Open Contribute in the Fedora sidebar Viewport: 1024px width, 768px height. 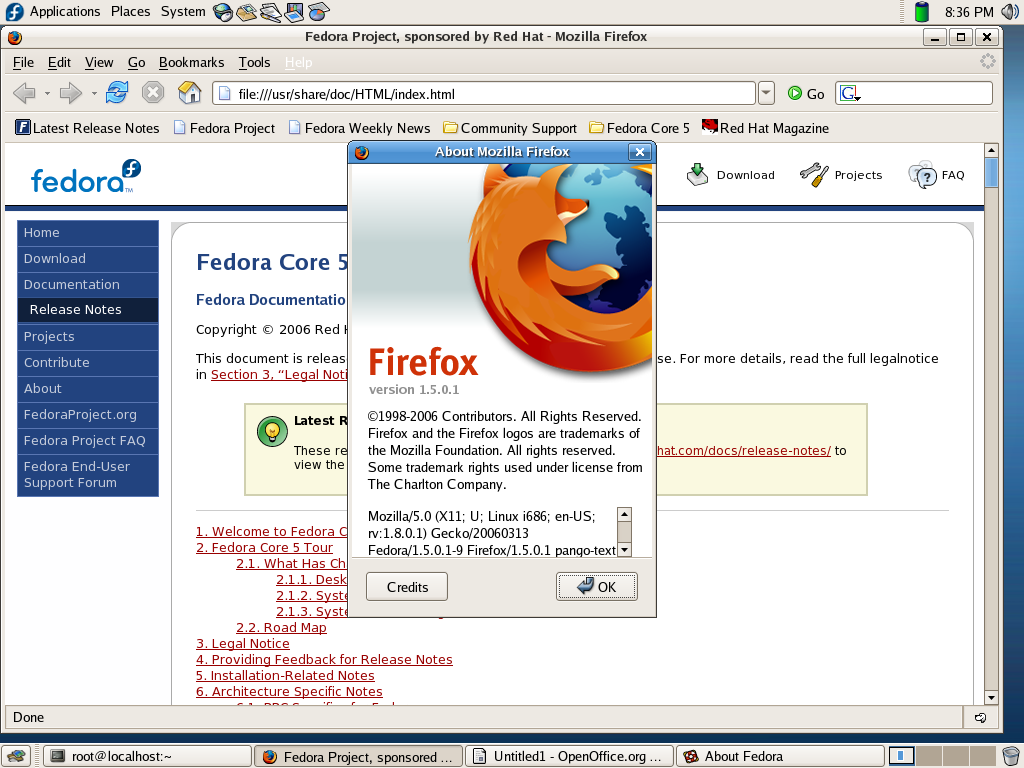tap(88, 362)
